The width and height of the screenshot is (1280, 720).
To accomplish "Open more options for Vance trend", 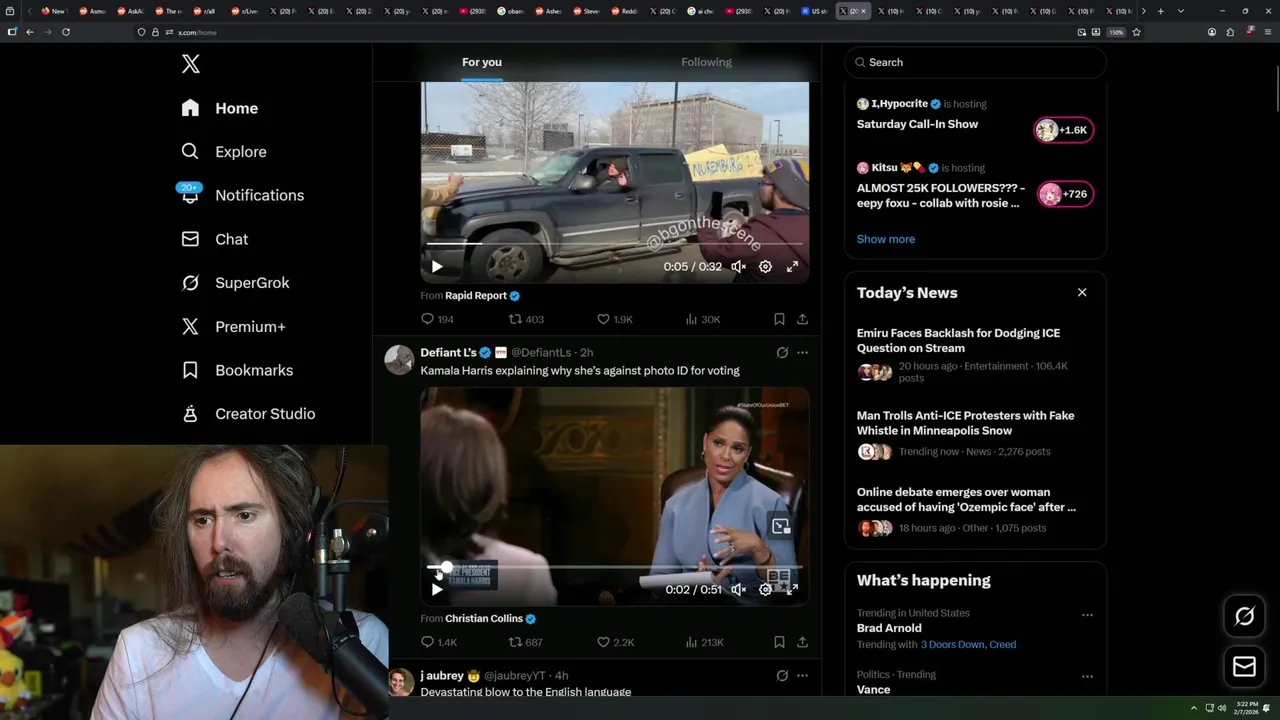I will coord(1087,676).
